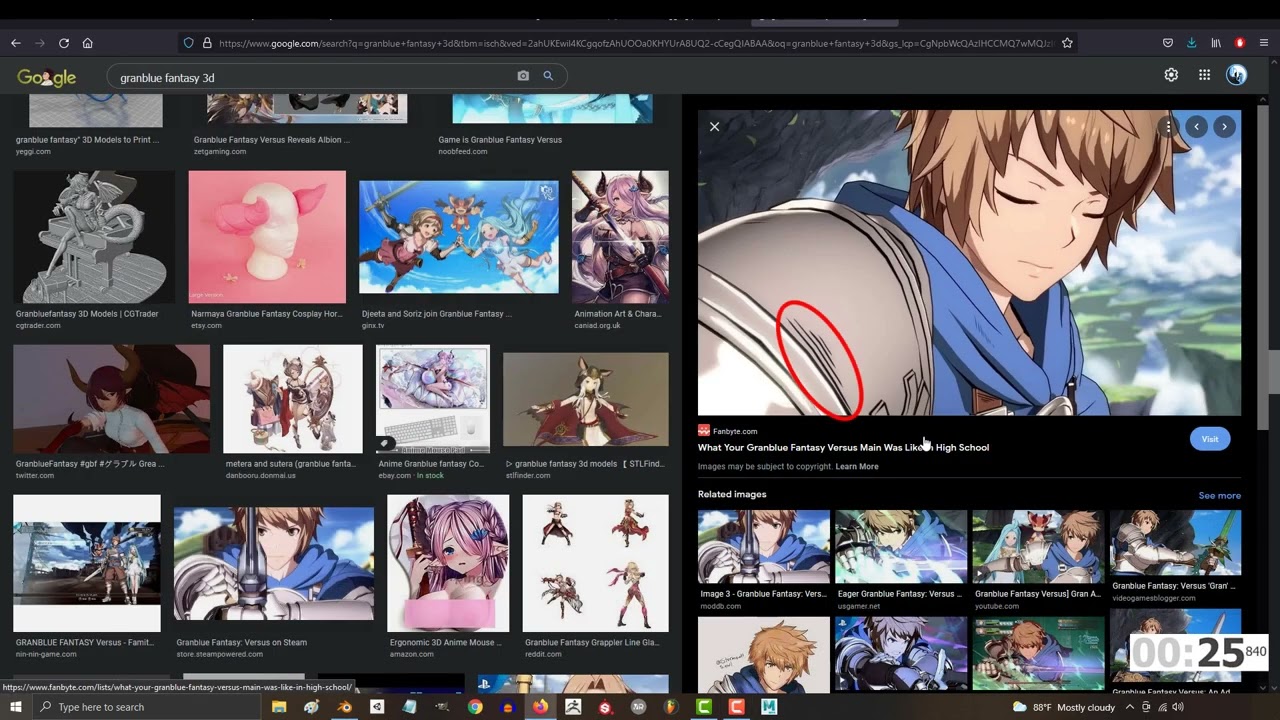Open 'What Your Granblue Fantasy Versus Main' title

(x=843, y=447)
